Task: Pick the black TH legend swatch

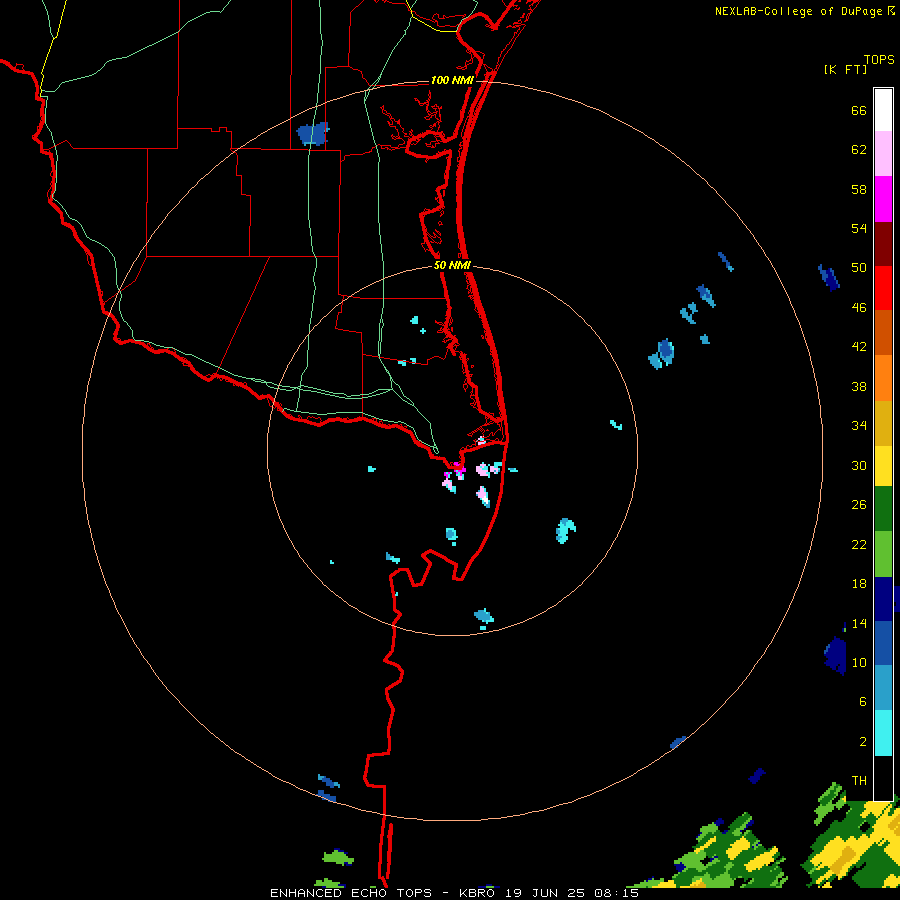Action: pyautogui.click(x=883, y=778)
